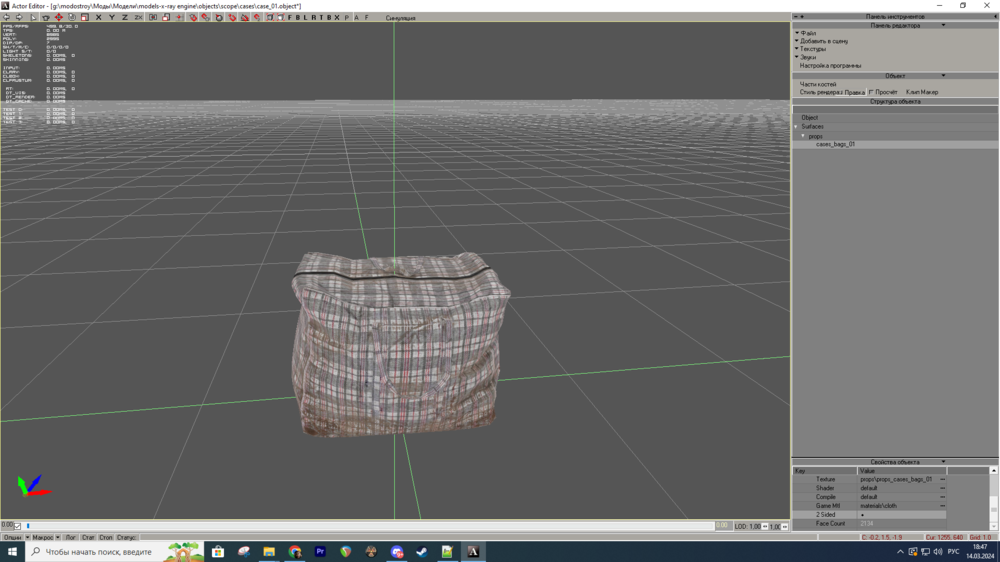Toggle the 2 Sided property checkbox
1000x562 pixels.
point(862,515)
